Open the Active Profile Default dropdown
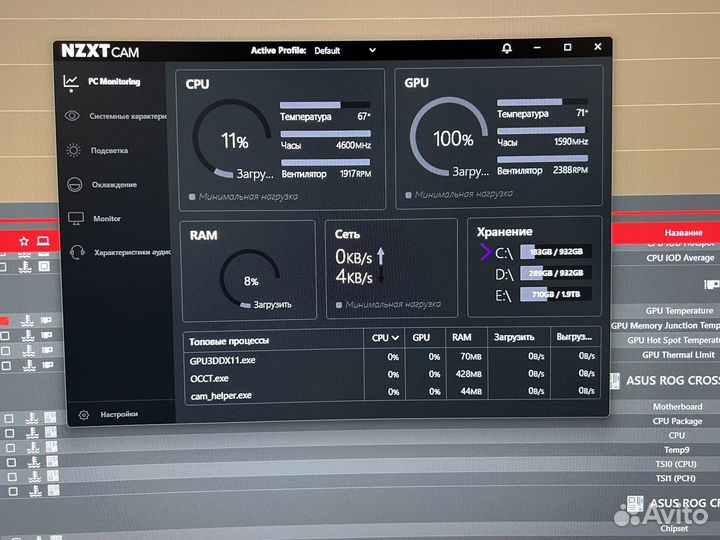Image resolution: width=720 pixels, height=540 pixels. pyautogui.click(x=344, y=51)
